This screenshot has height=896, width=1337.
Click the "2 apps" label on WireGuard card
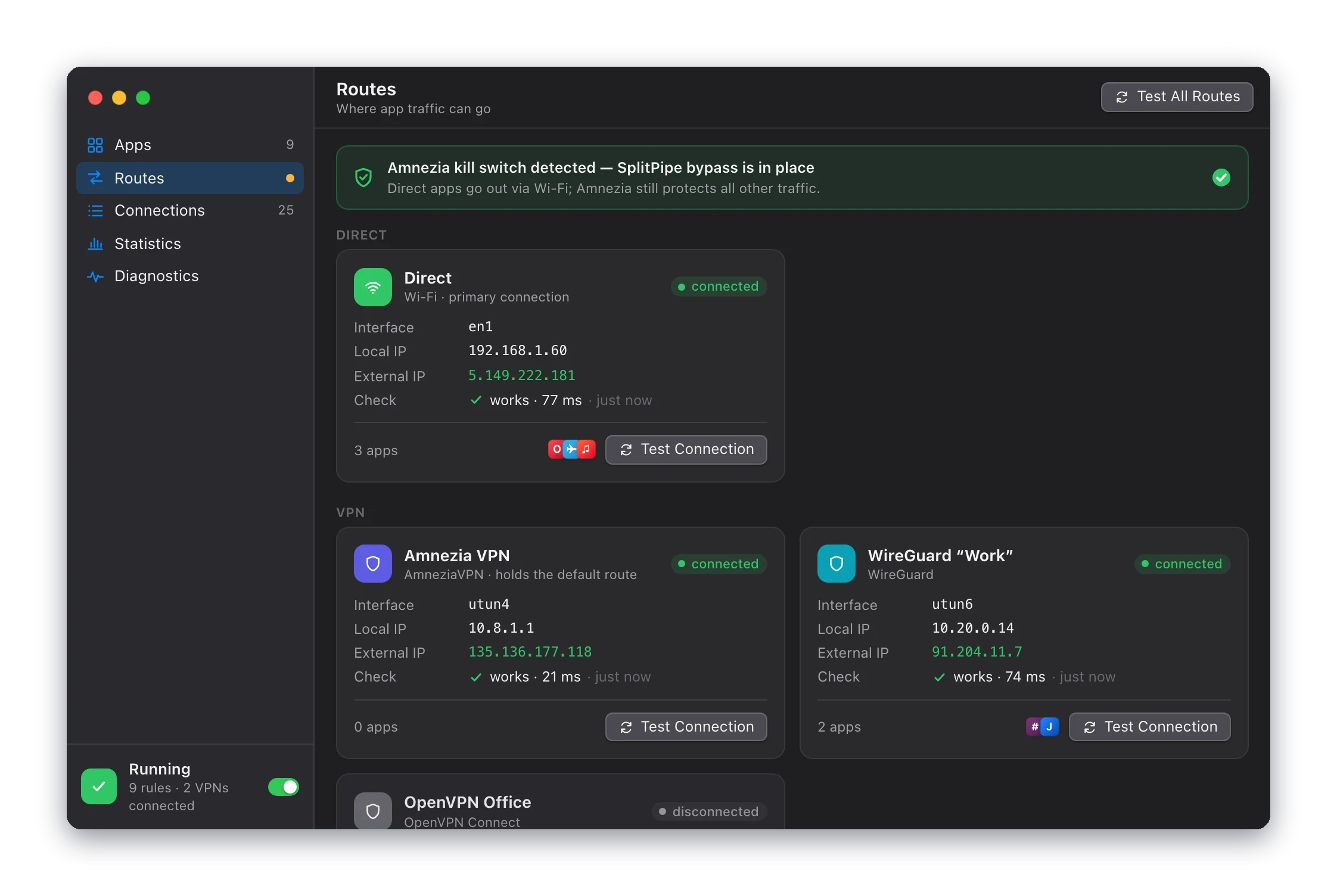839,727
